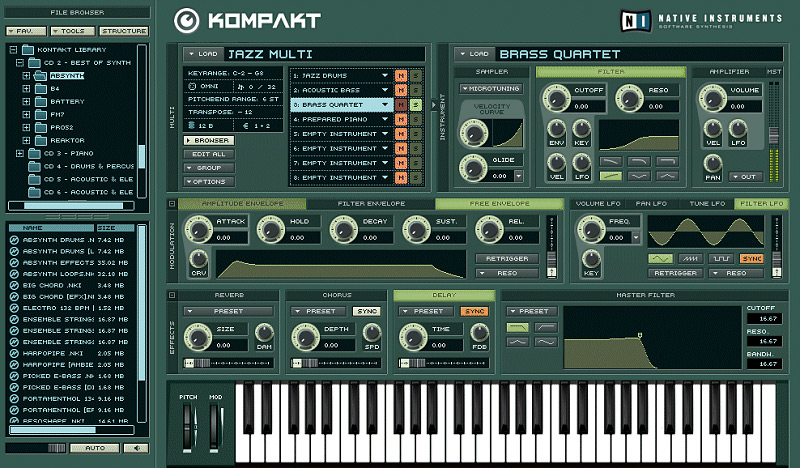Choose sine waveform for the LFO

coord(660,259)
